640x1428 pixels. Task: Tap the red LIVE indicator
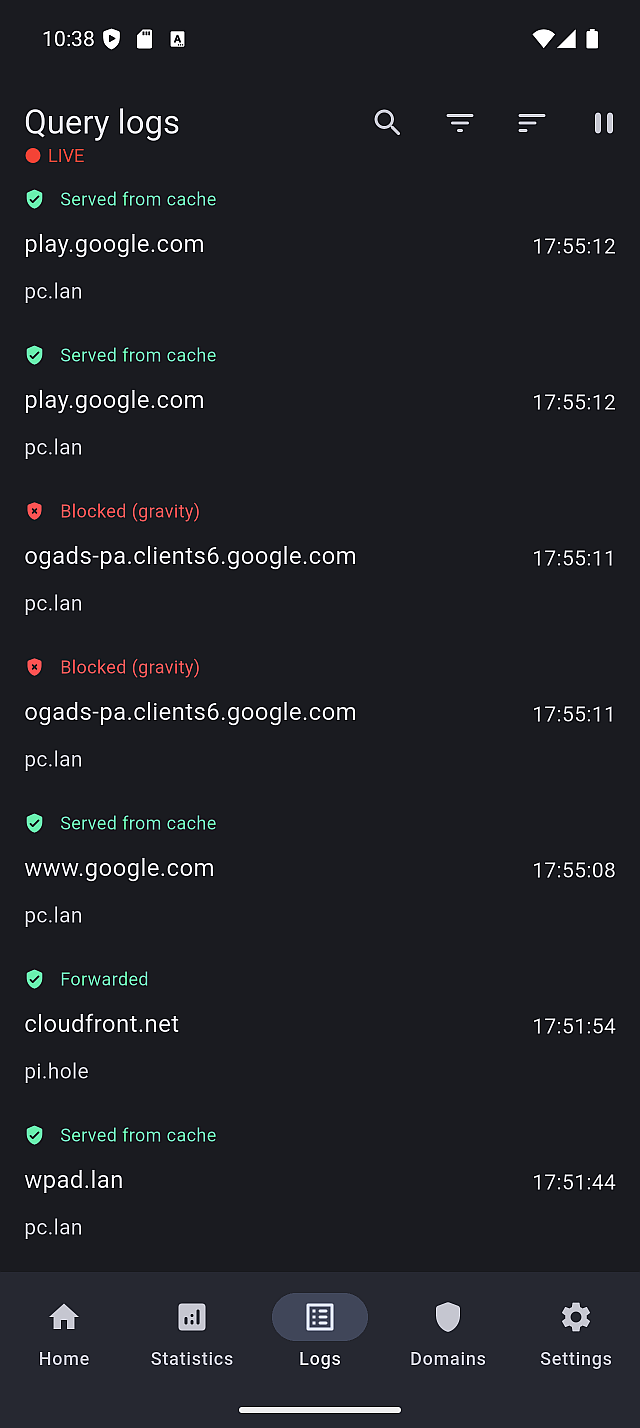click(55, 156)
